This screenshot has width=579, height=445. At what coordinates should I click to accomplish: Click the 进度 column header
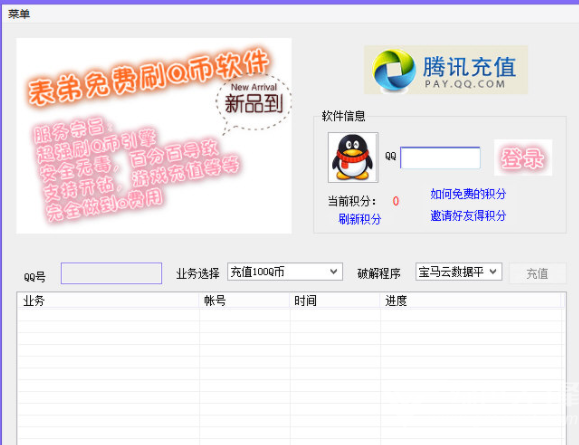(x=471, y=301)
